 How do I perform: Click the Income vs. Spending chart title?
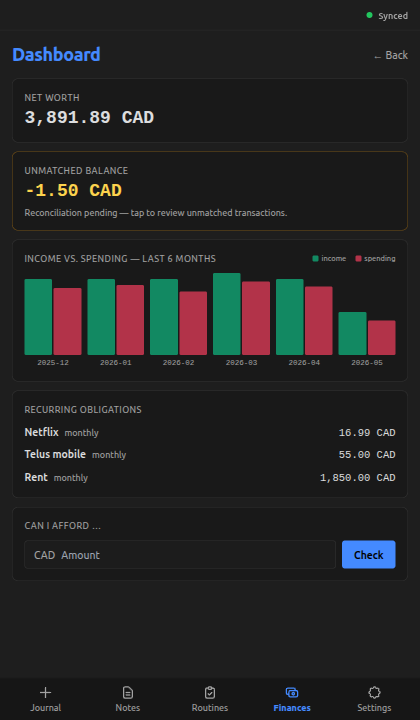pos(120,259)
